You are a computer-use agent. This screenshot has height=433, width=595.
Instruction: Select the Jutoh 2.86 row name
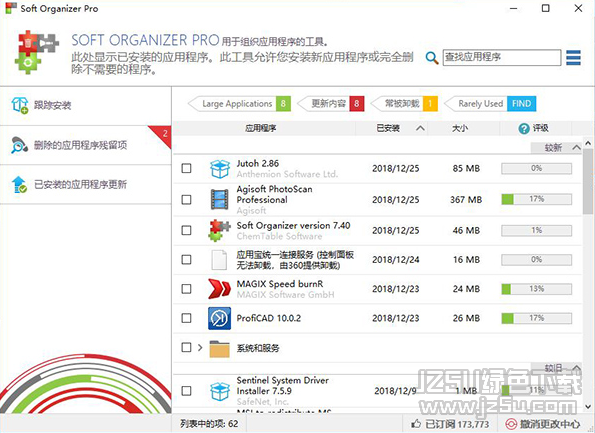click(x=258, y=164)
